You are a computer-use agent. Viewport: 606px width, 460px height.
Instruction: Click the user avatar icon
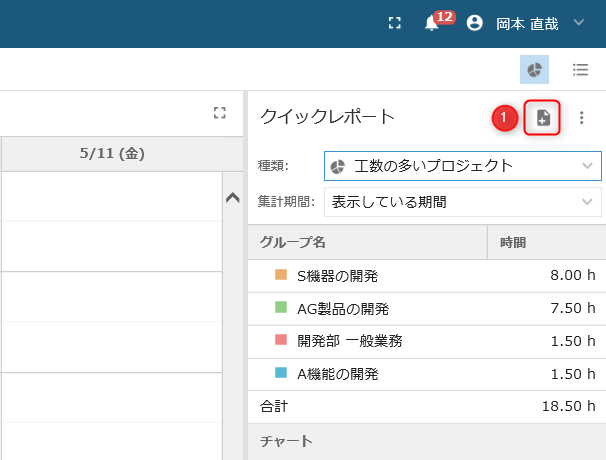click(x=475, y=23)
